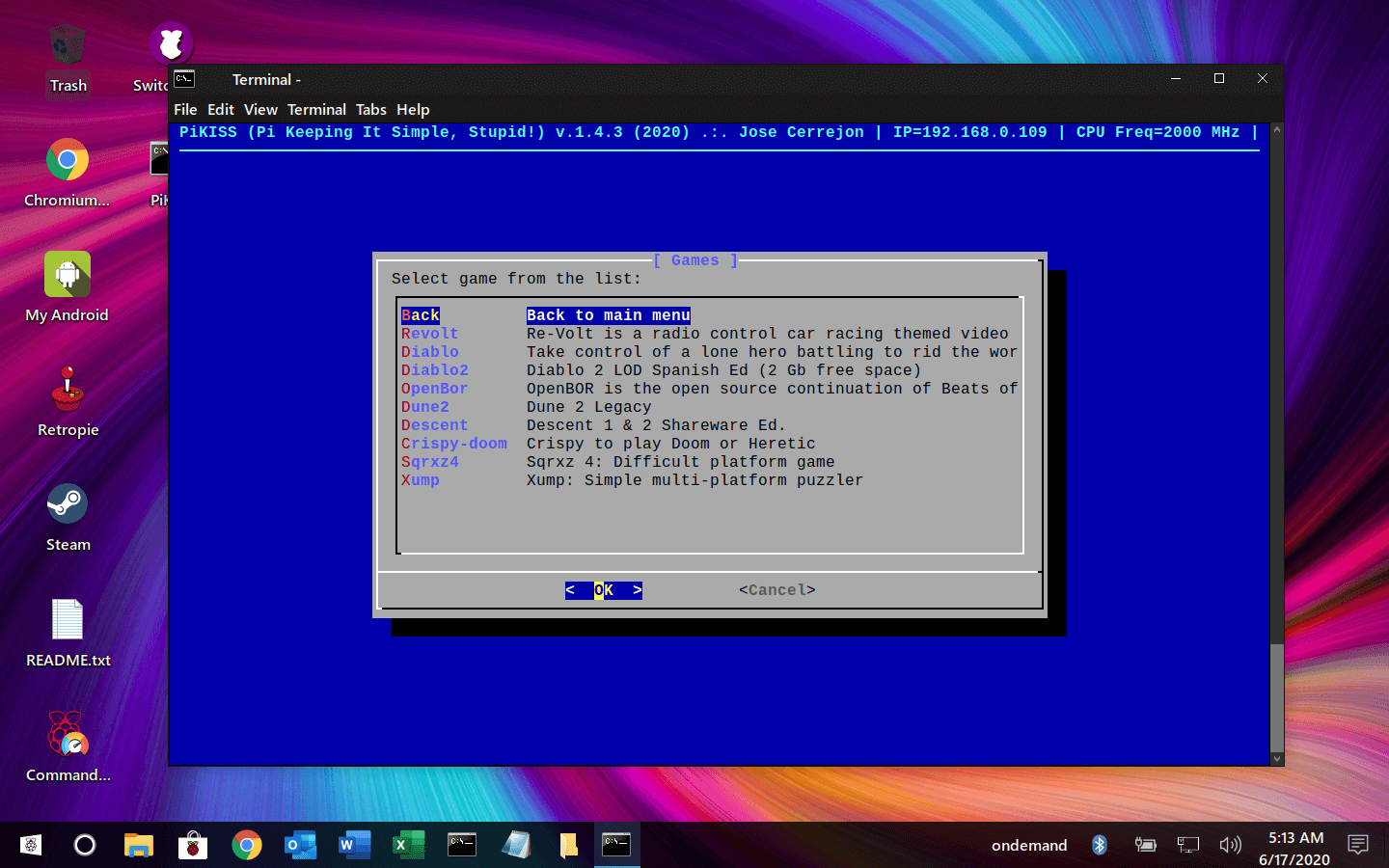Open the Raspberry store bag taskbar icon

[193, 845]
